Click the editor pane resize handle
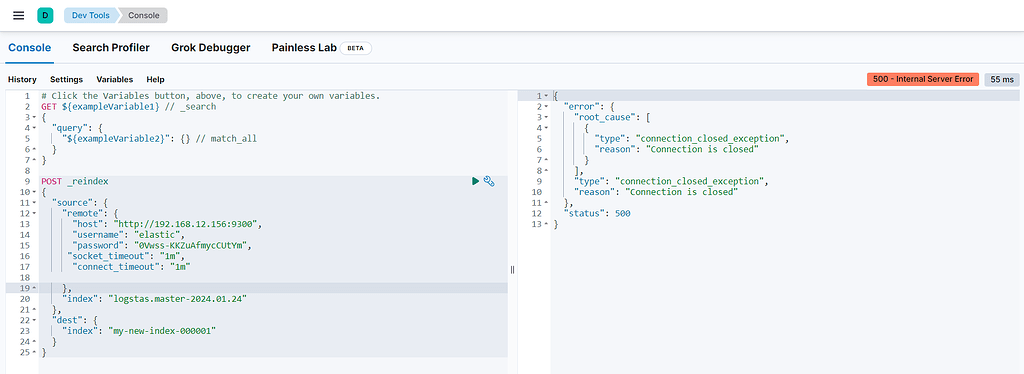Image resolution: width=1024 pixels, height=374 pixels. coord(513,270)
